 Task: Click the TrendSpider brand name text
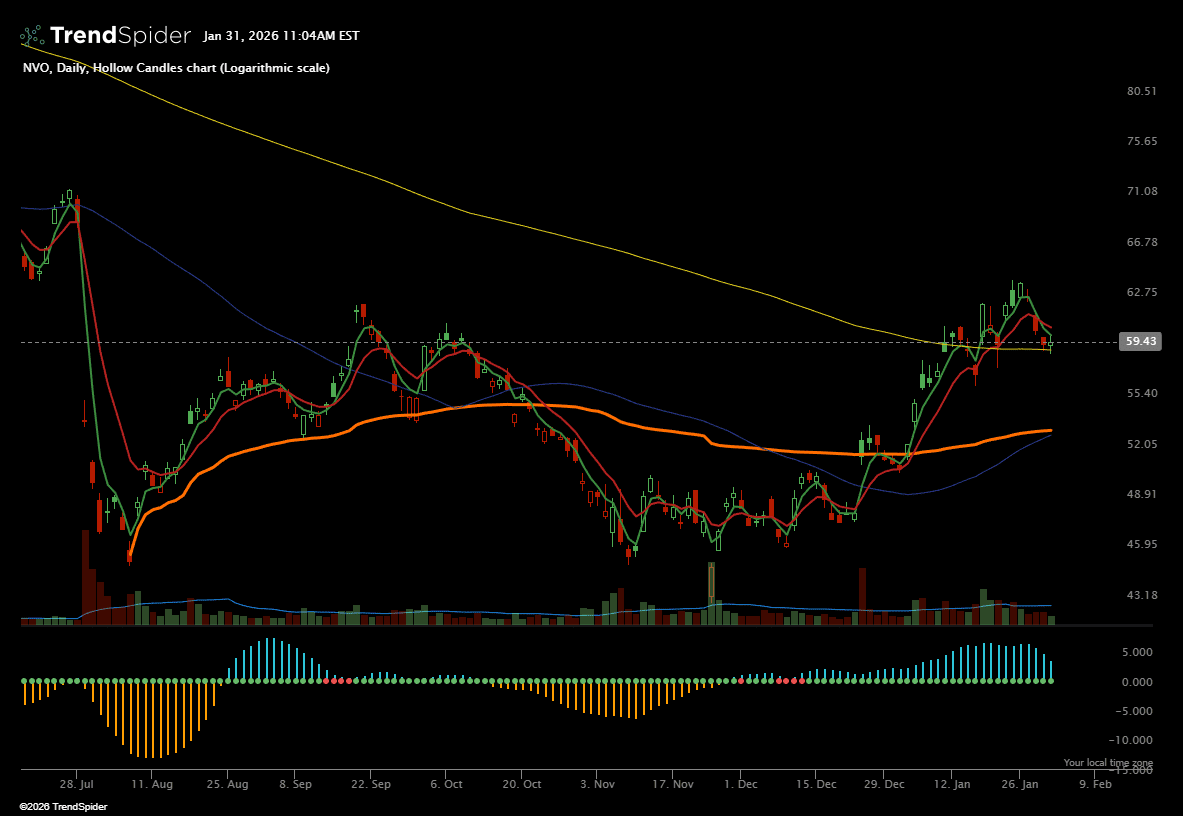(x=120, y=36)
